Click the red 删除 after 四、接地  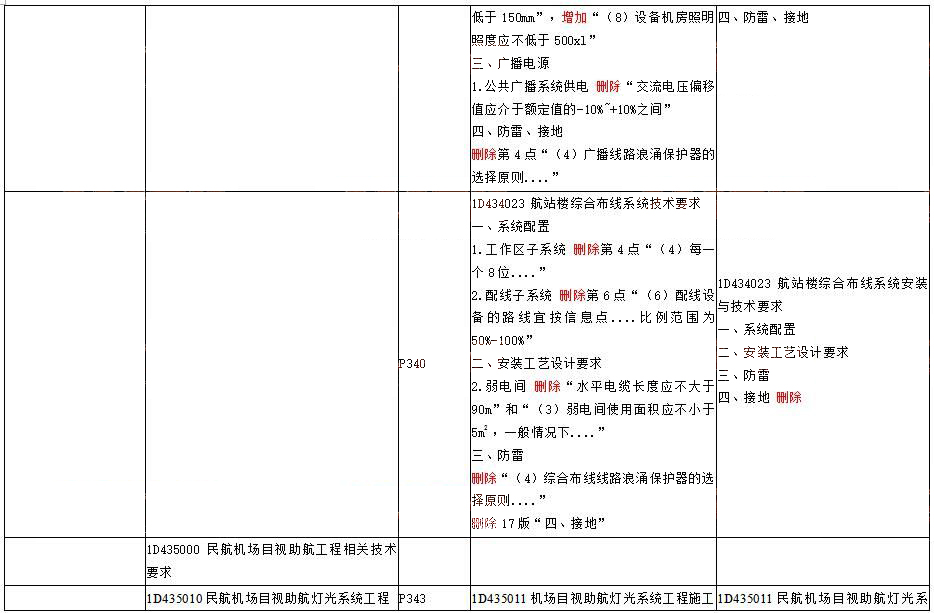(x=788, y=398)
